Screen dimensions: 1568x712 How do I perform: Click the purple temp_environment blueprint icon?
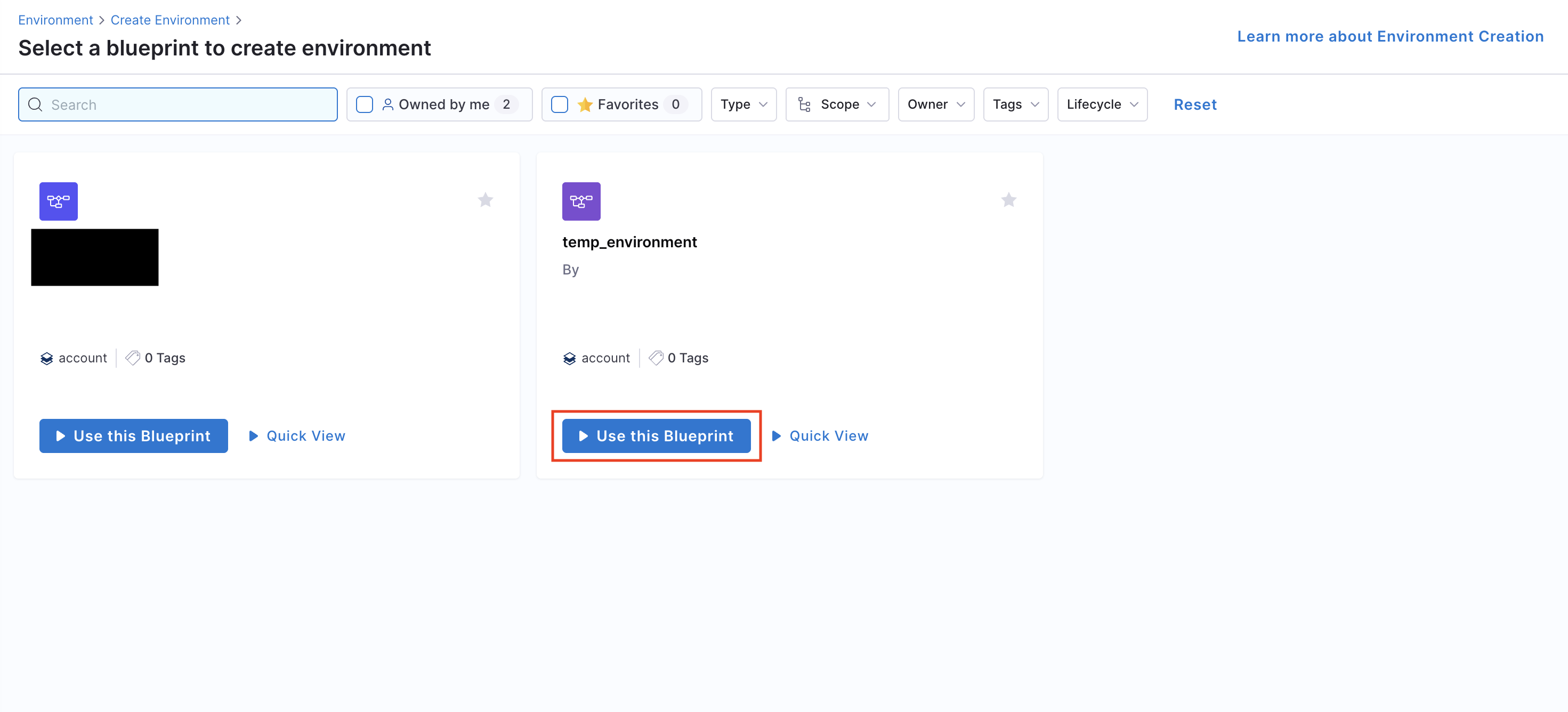tap(581, 201)
